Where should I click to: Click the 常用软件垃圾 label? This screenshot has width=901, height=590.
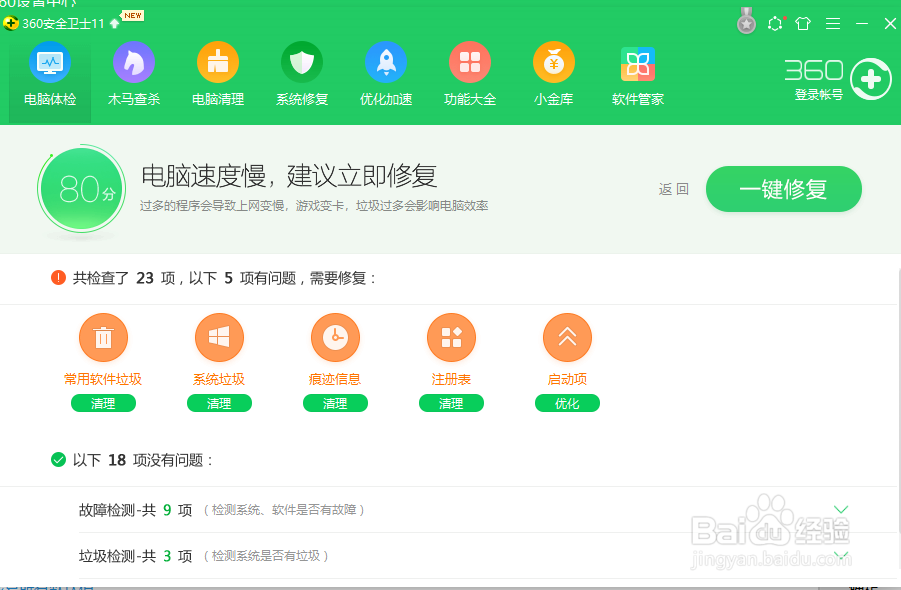pos(103,379)
